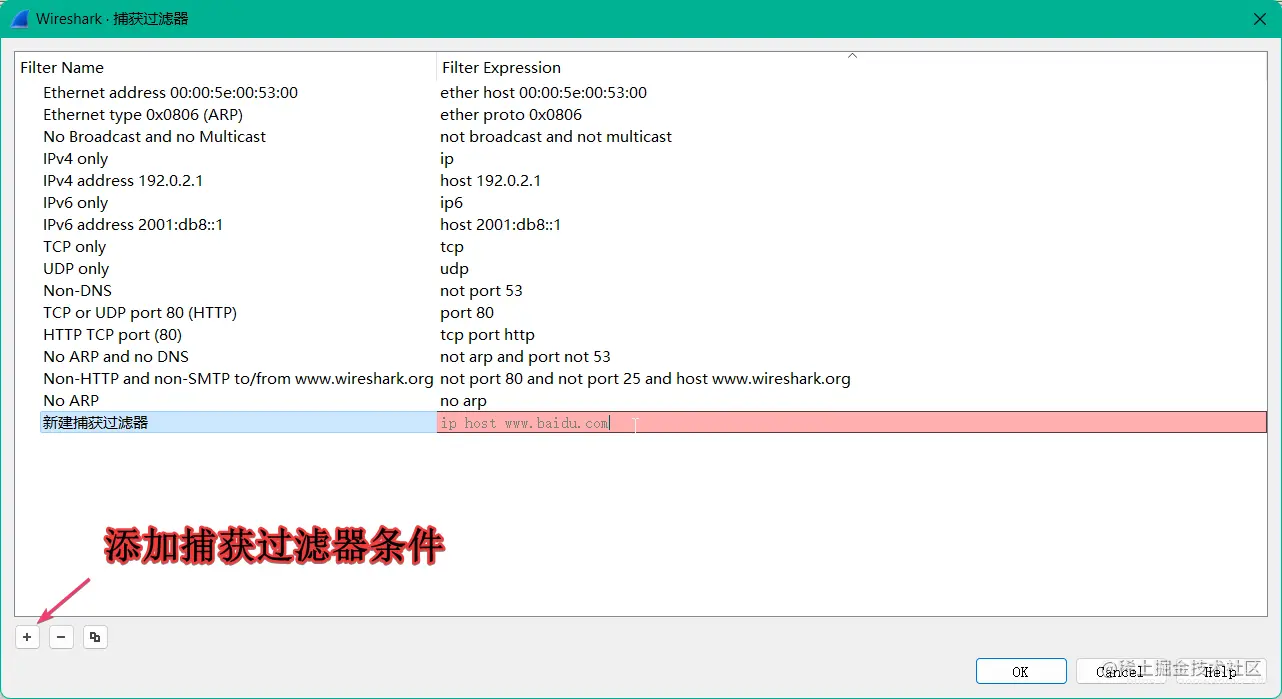This screenshot has height=699, width=1282.
Task: Click expression no arp
Action: pos(463,401)
